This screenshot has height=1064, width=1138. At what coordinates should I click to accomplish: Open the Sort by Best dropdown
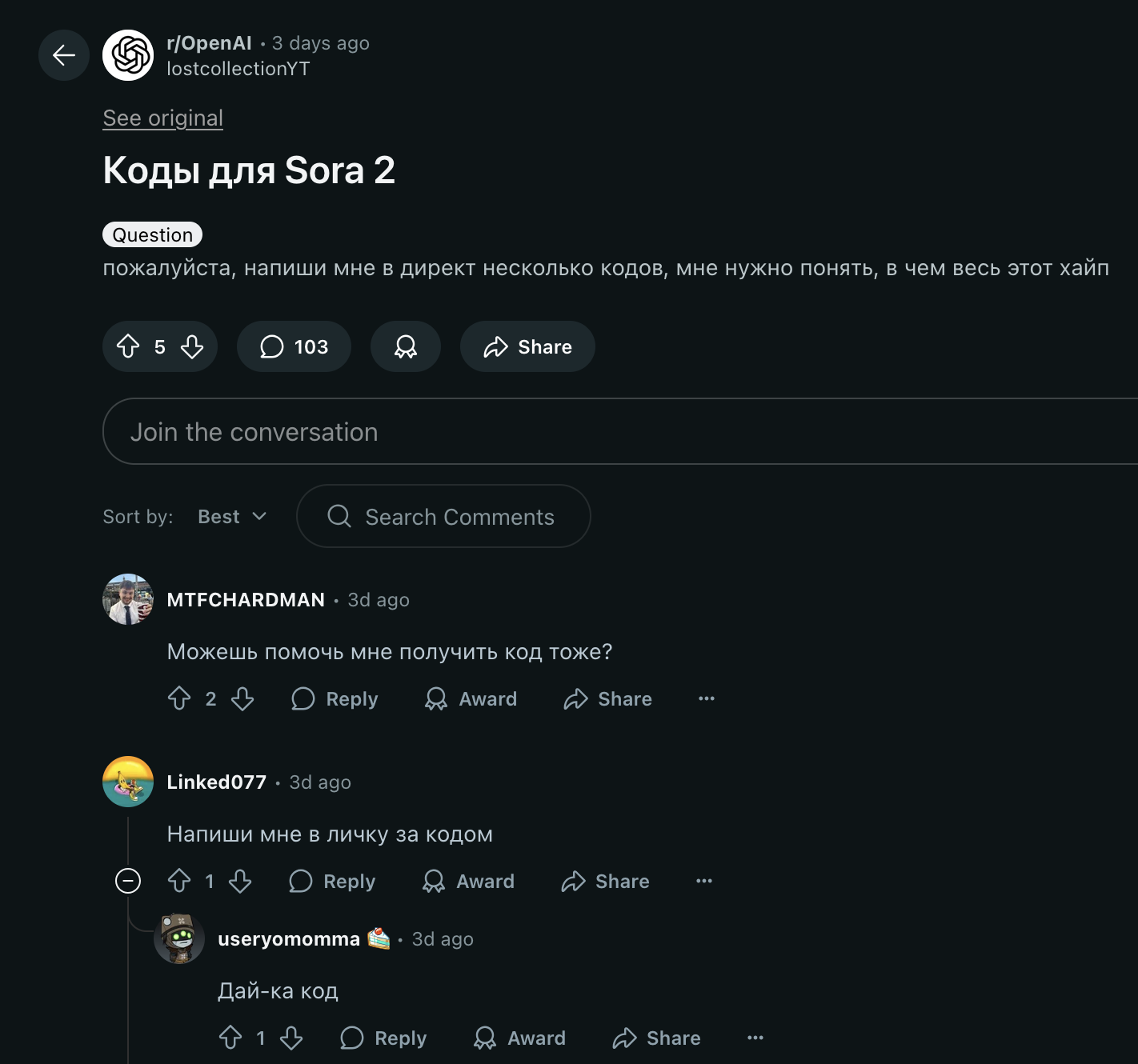231,517
